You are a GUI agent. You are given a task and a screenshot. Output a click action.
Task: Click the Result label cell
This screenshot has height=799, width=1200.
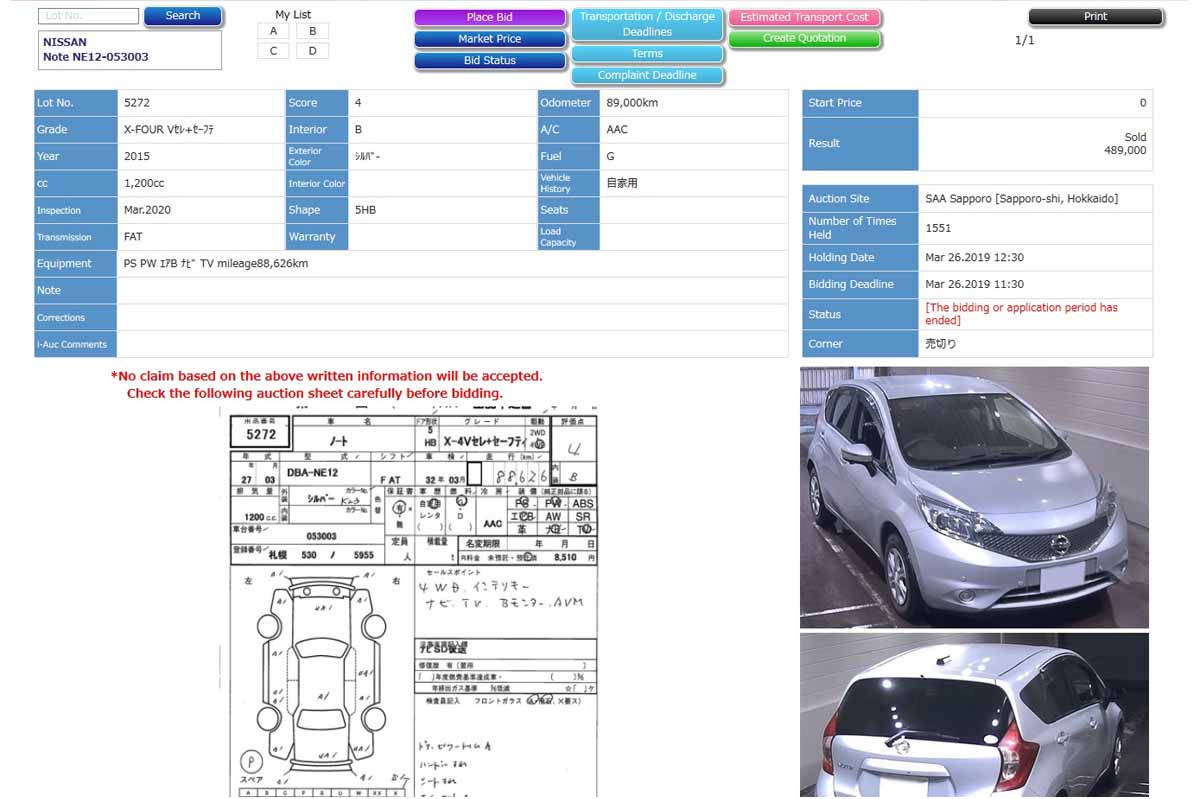pos(860,144)
